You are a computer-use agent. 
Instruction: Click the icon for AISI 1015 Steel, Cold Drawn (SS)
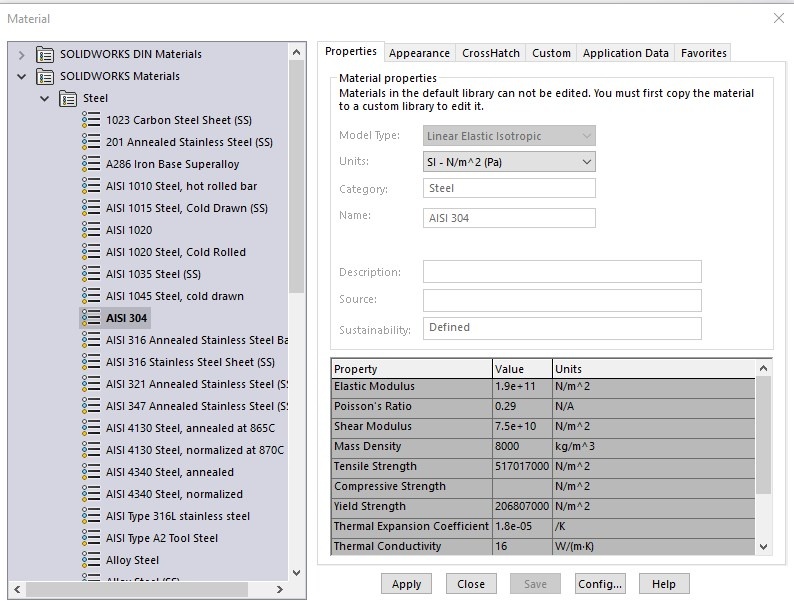91,208
